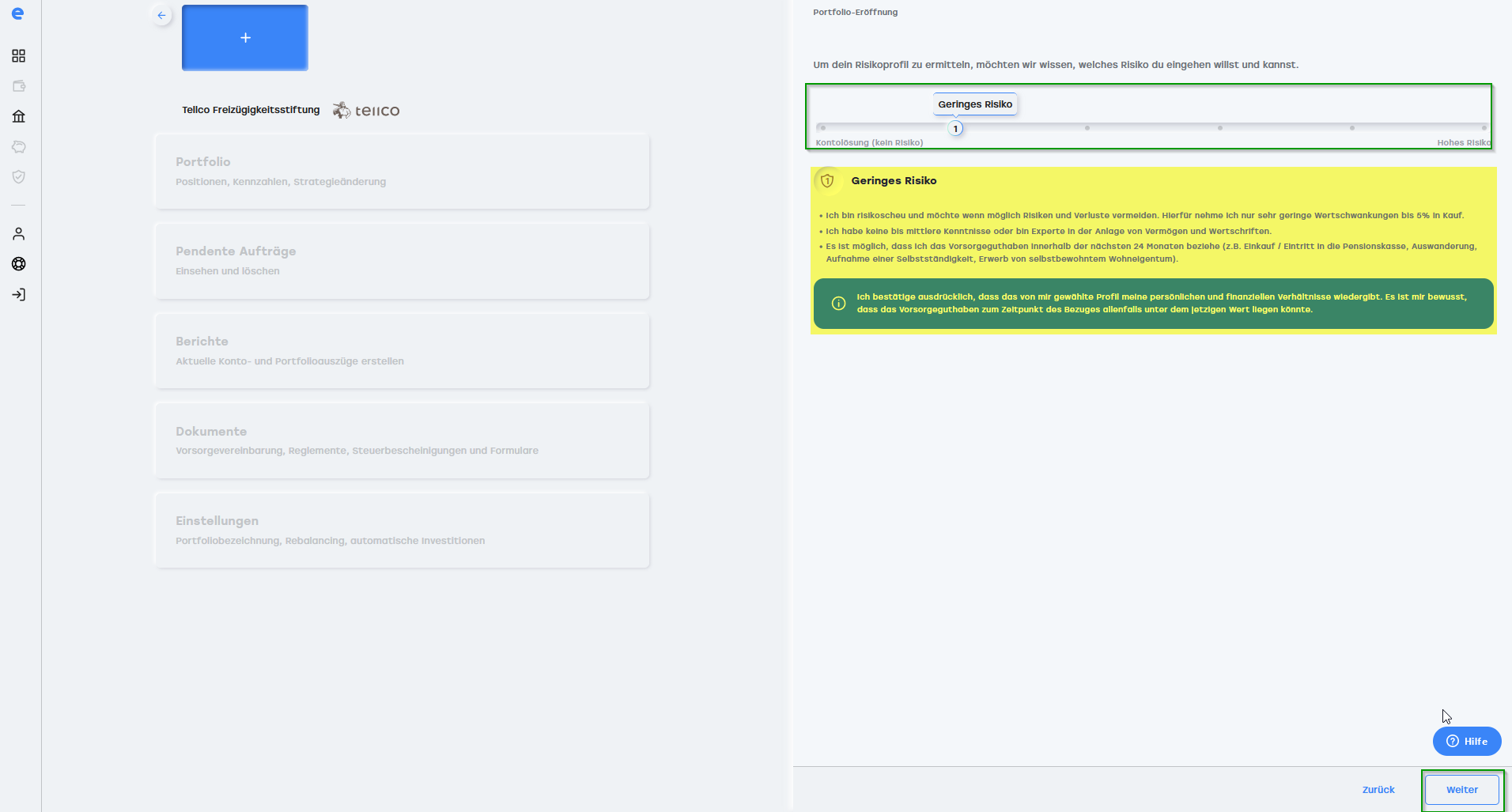Open the Hilfe help button
The image size is (1512, 812).
(1467, 742)
